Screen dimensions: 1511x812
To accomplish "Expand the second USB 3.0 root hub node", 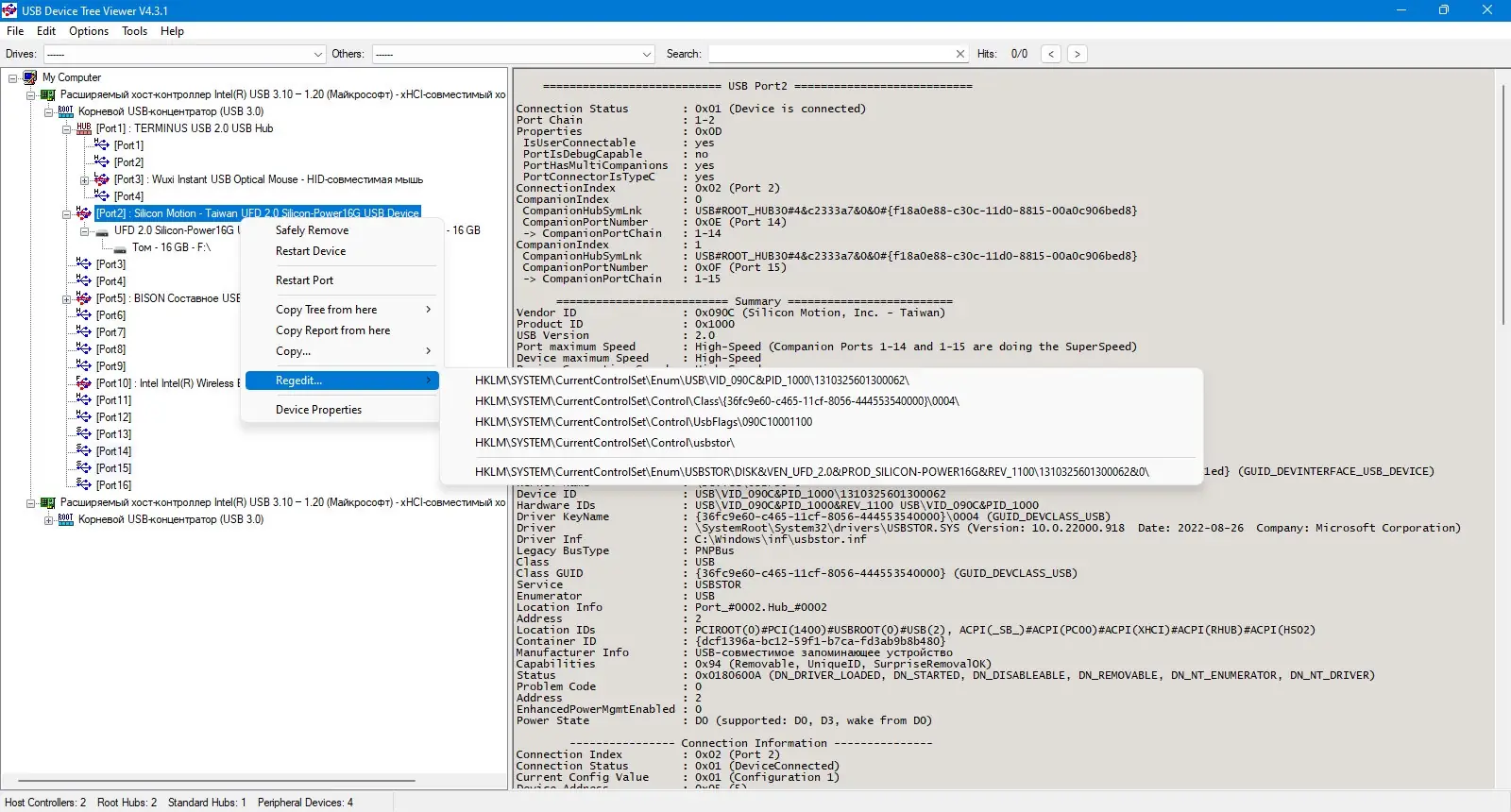I will coord(48,520).
